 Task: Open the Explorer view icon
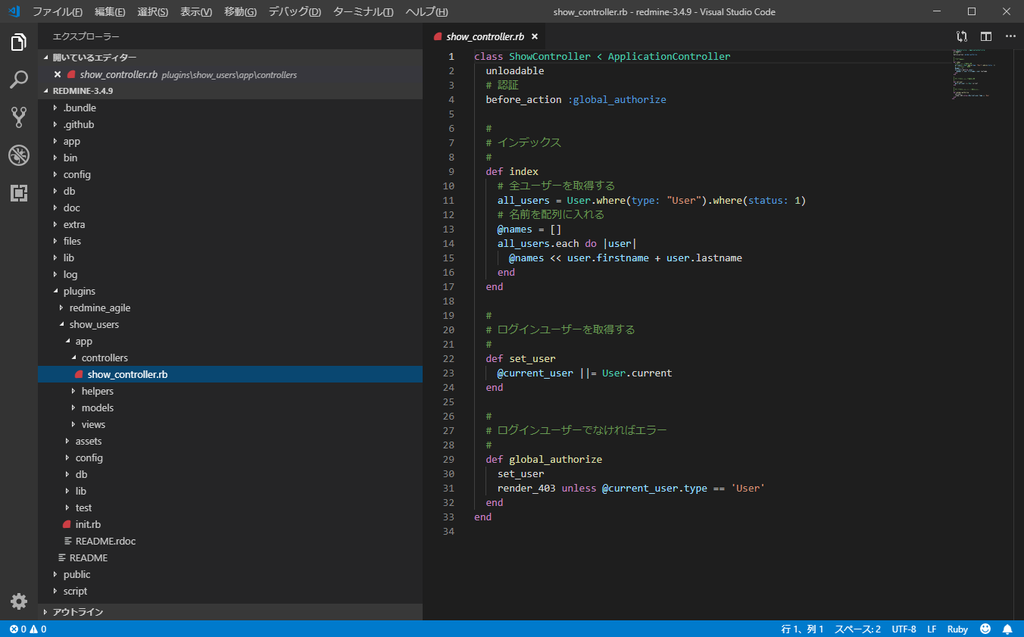coord(18,42)
